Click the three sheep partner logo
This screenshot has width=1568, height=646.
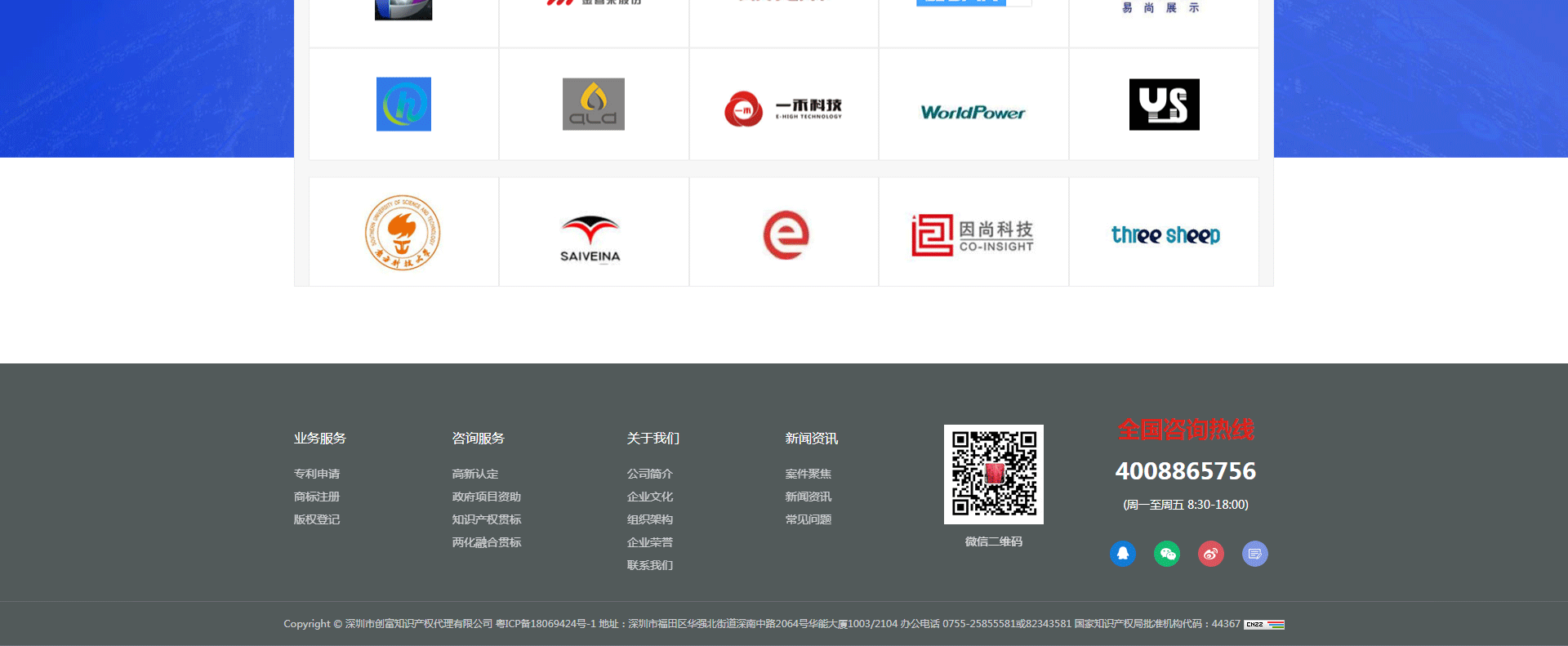click(1165, 235)
